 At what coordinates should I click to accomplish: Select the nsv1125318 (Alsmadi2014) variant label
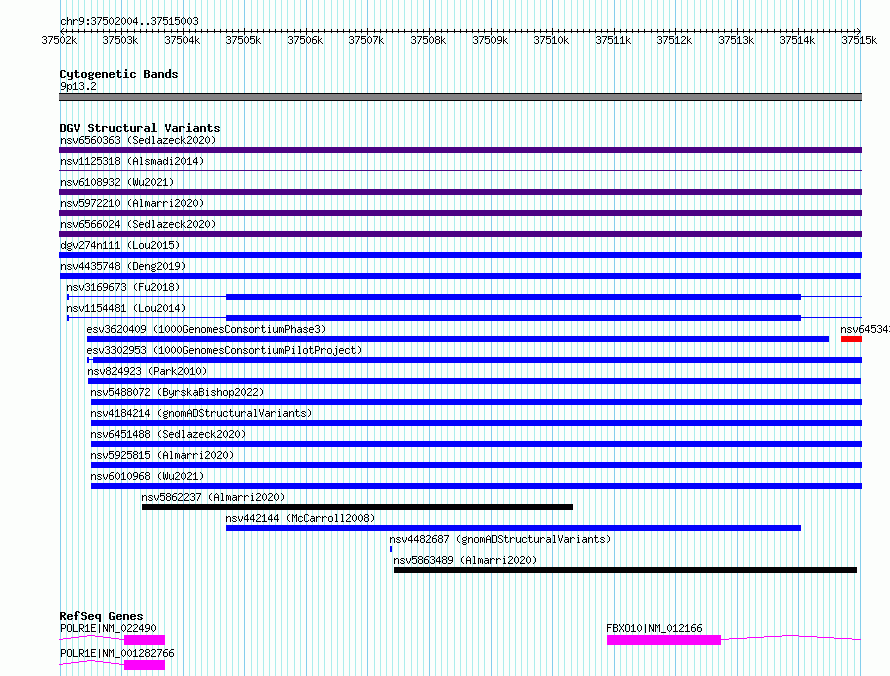pyautogui.click(x=132, y=161)
